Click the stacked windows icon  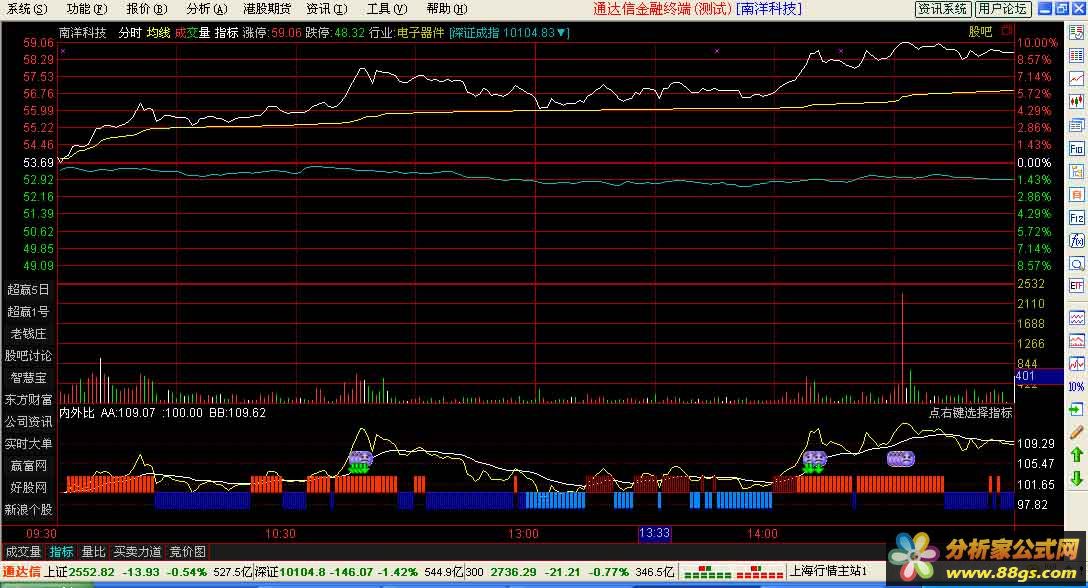(x=1076, y=126)
